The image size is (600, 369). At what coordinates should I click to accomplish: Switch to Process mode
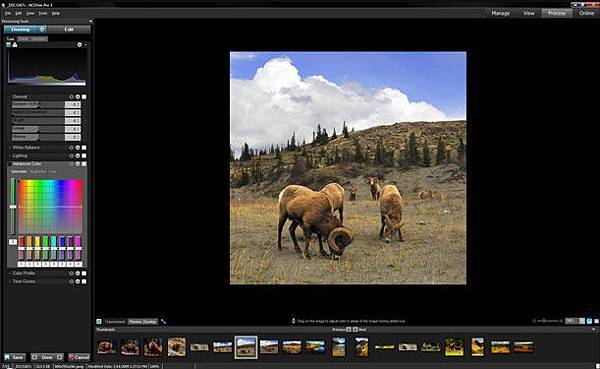557,13
